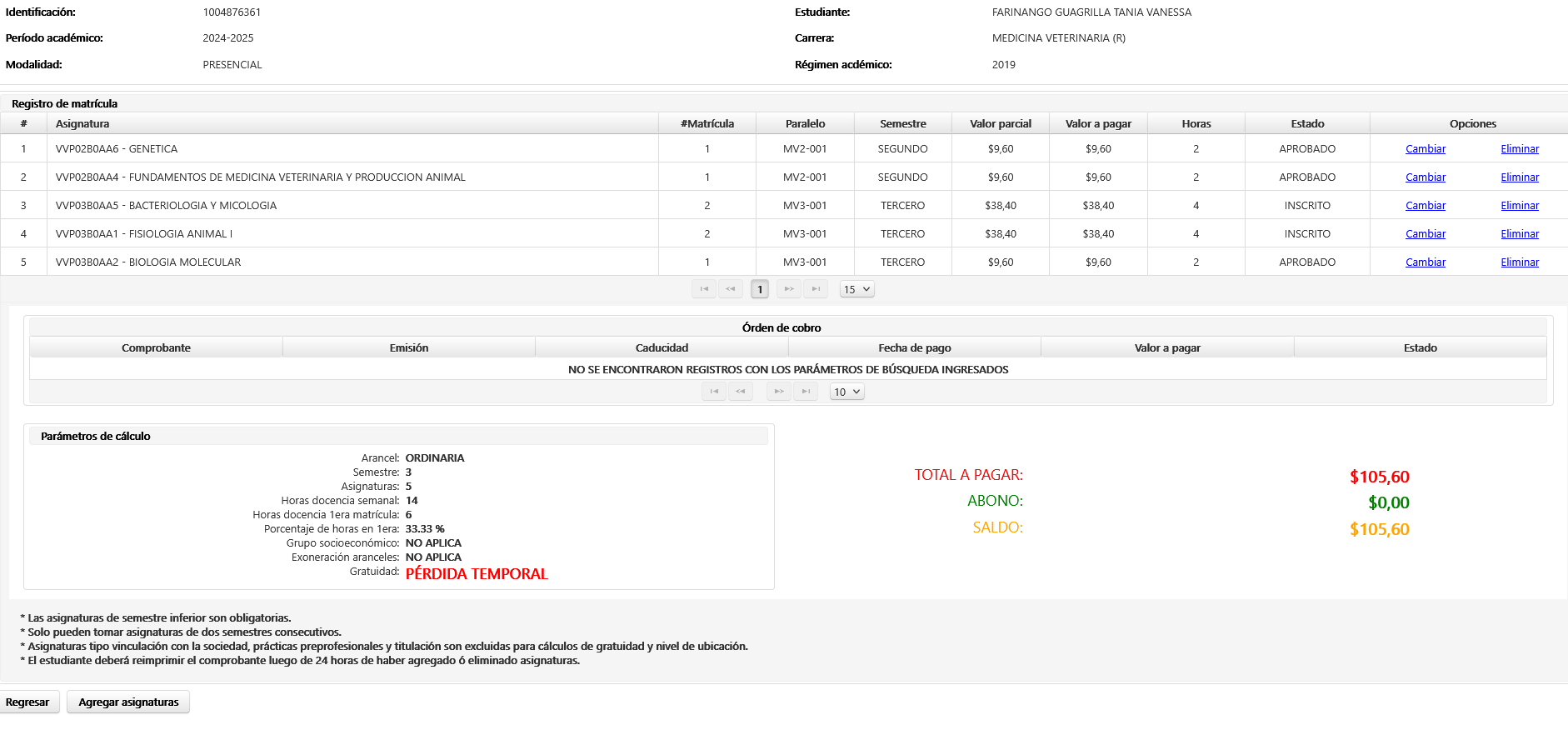
Task: Open rows-per-page dropdown showing 15
Action: [857, 289]
